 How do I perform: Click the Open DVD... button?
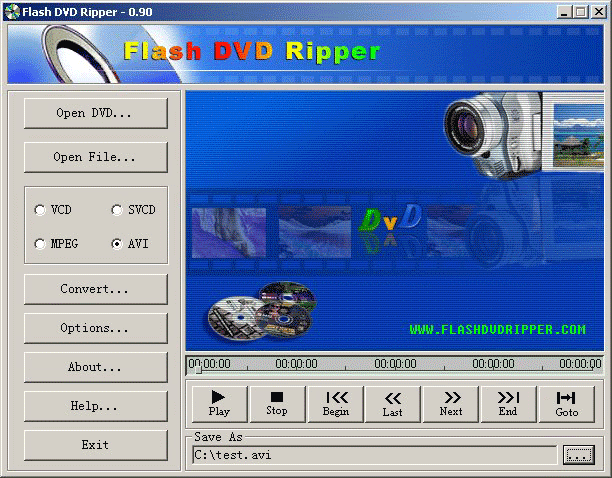click(x=95, y=113)
